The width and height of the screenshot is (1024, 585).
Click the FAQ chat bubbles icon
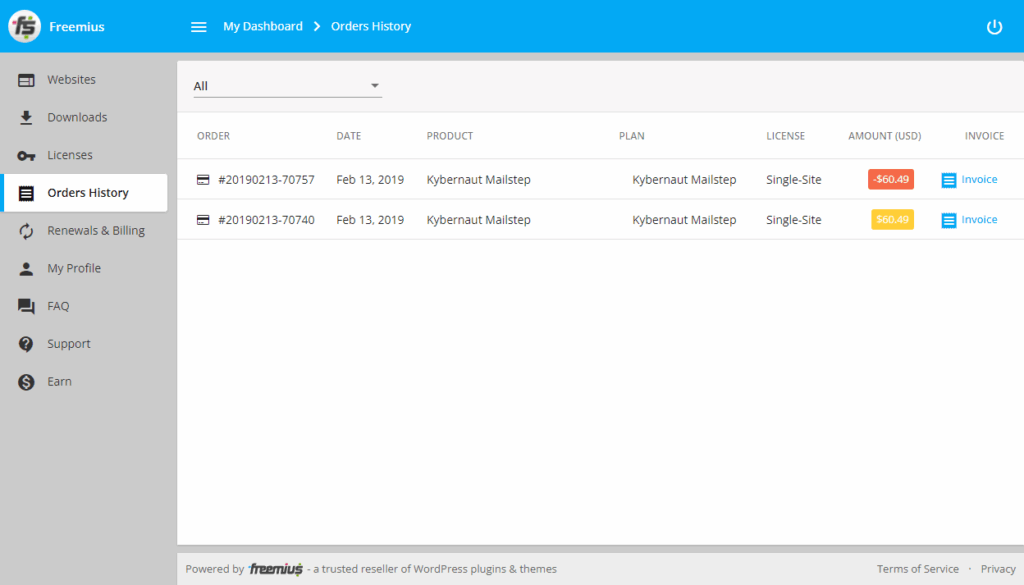coord(26,306)
